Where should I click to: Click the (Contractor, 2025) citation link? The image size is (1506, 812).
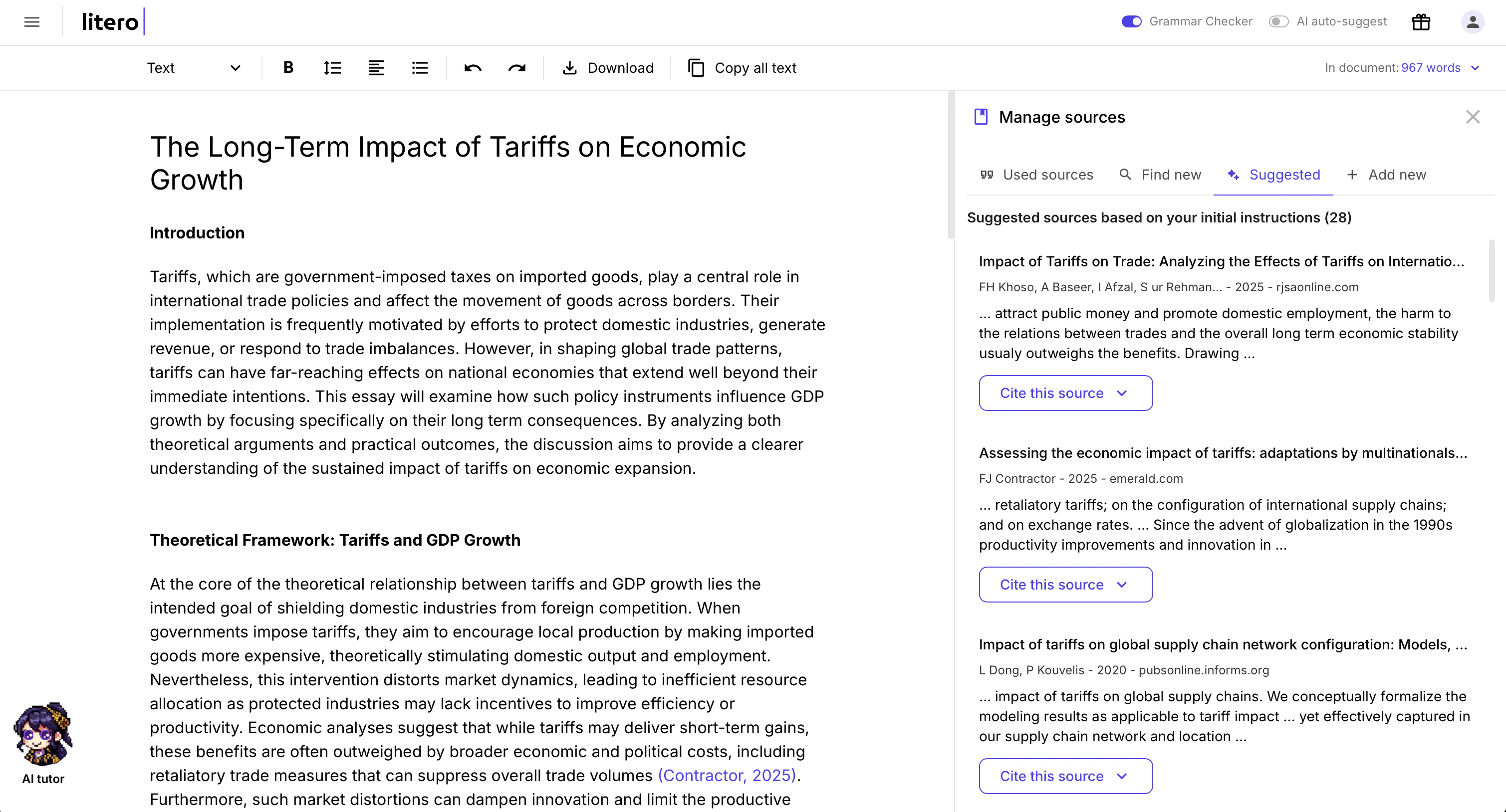click(x=727, y=775)
